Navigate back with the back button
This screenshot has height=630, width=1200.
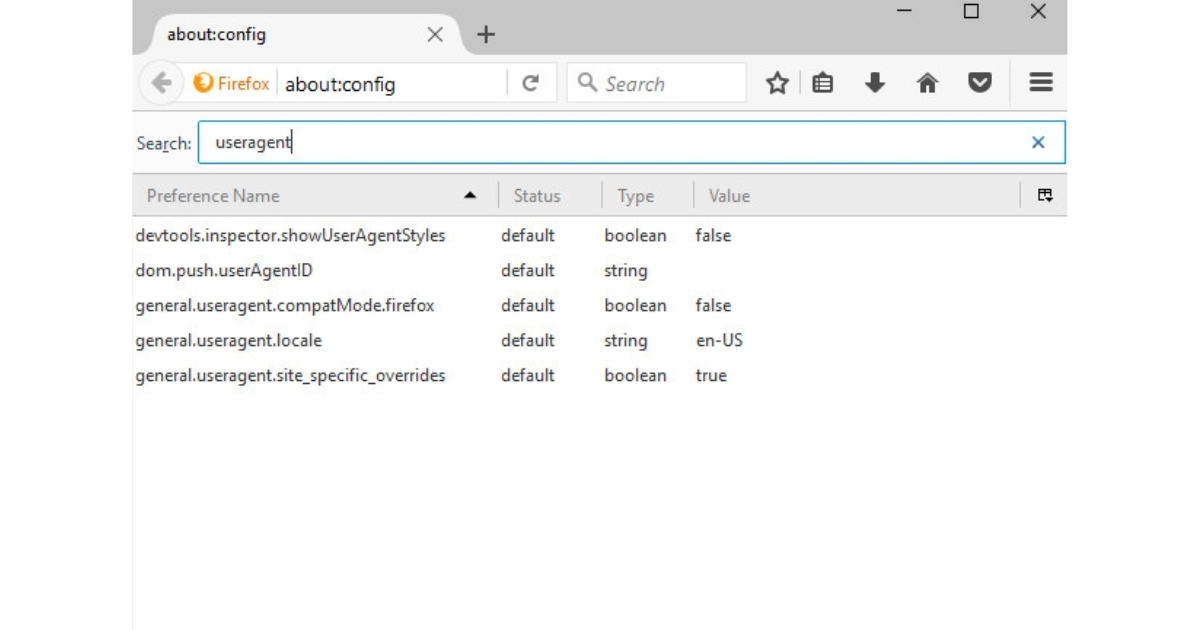tap(160, 84)
